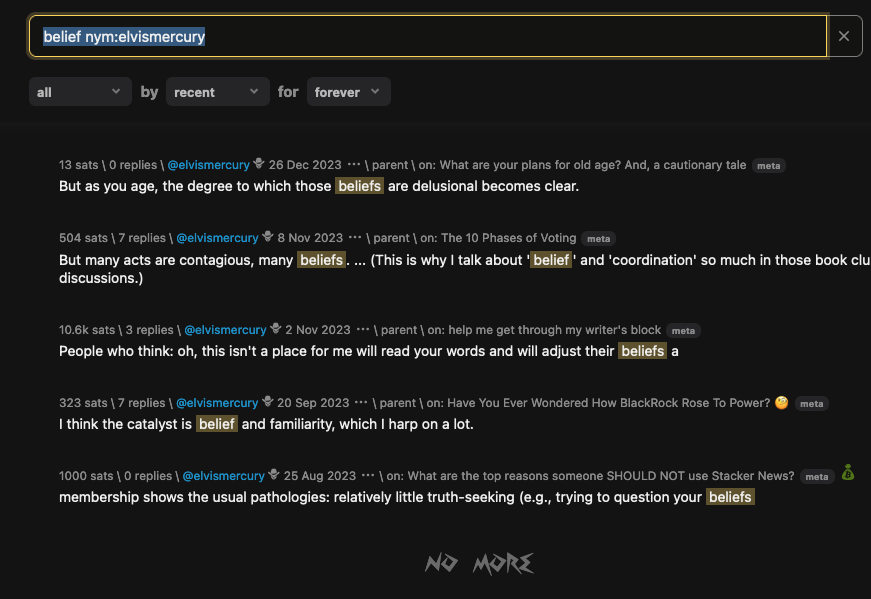
Task: Expand the 'recent' sort order dropdown
Action: (x=217, y=92)
